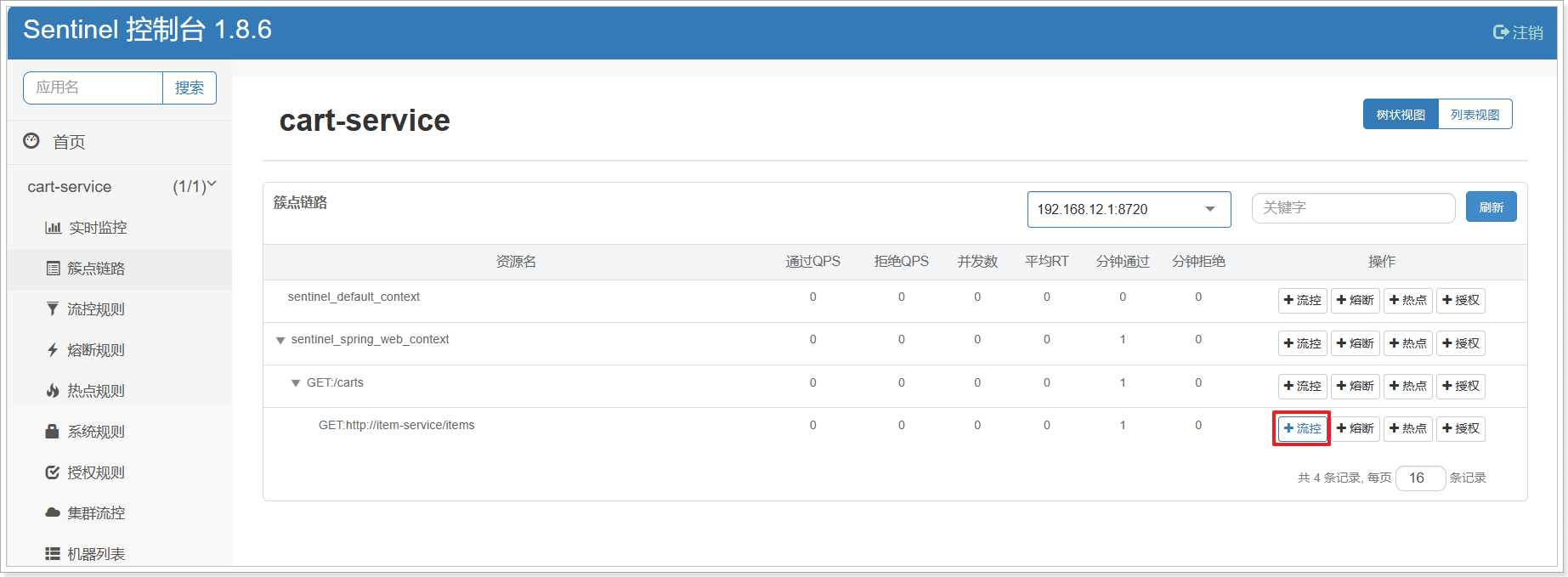The height and width of the screenshot is (577, 1568).
Task: Click the 拒绝QPS column header
Action: 902,262
